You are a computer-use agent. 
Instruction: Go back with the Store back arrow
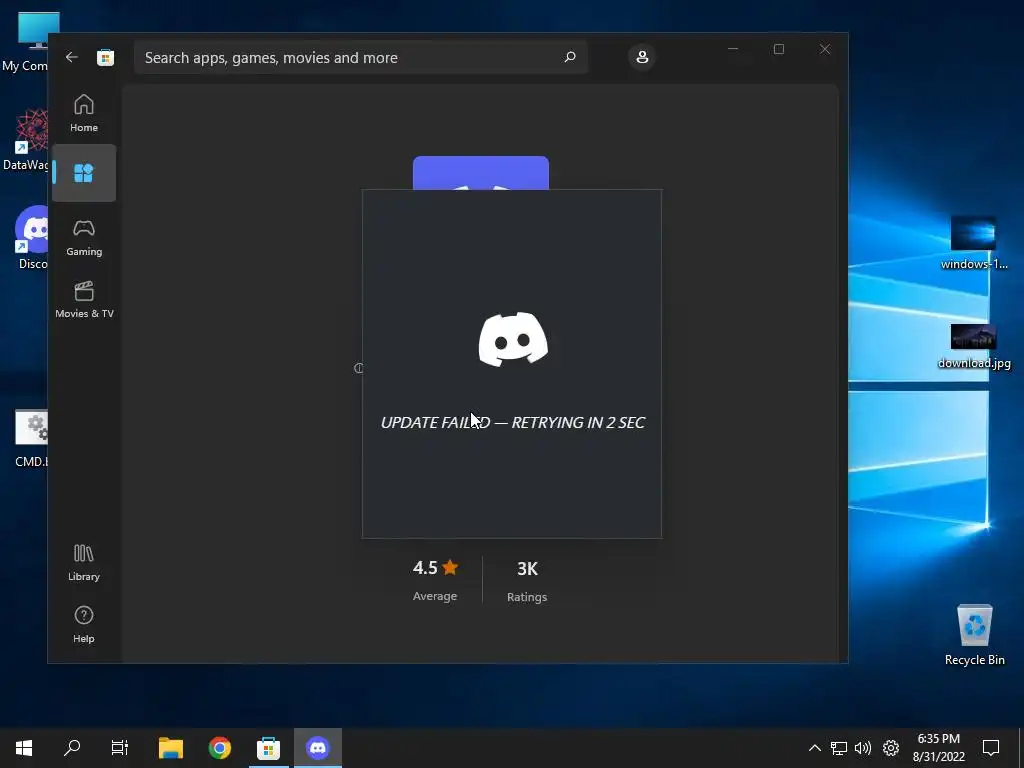(x=72, y=57)
